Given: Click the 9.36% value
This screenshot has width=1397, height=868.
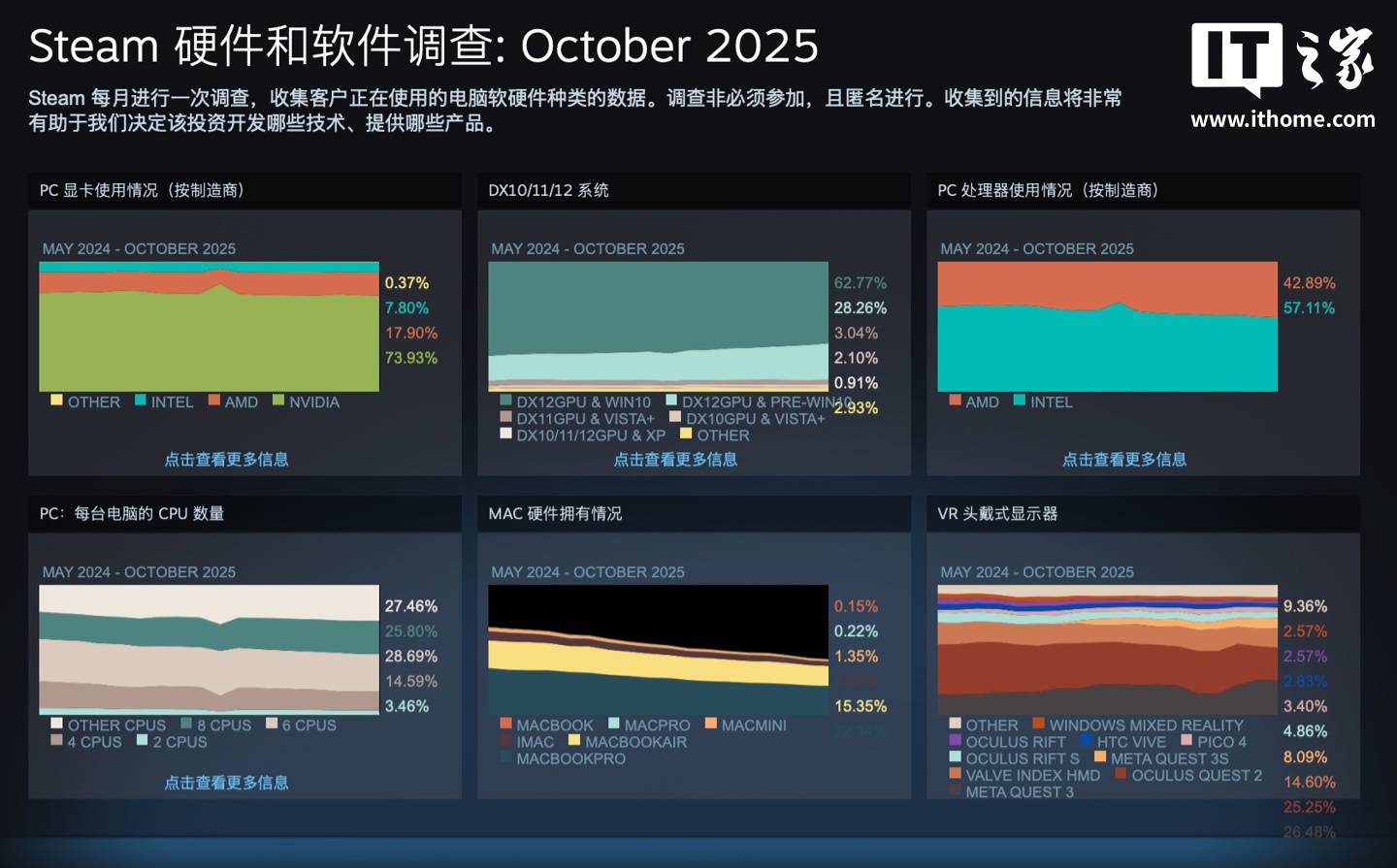Looking at the screenshot, I should [x=1305, y=606].
